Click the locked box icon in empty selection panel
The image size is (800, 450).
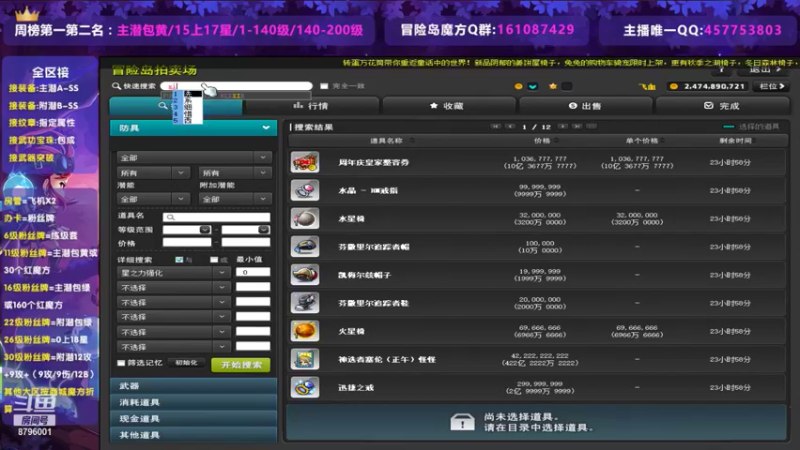[x=462, y=422]
